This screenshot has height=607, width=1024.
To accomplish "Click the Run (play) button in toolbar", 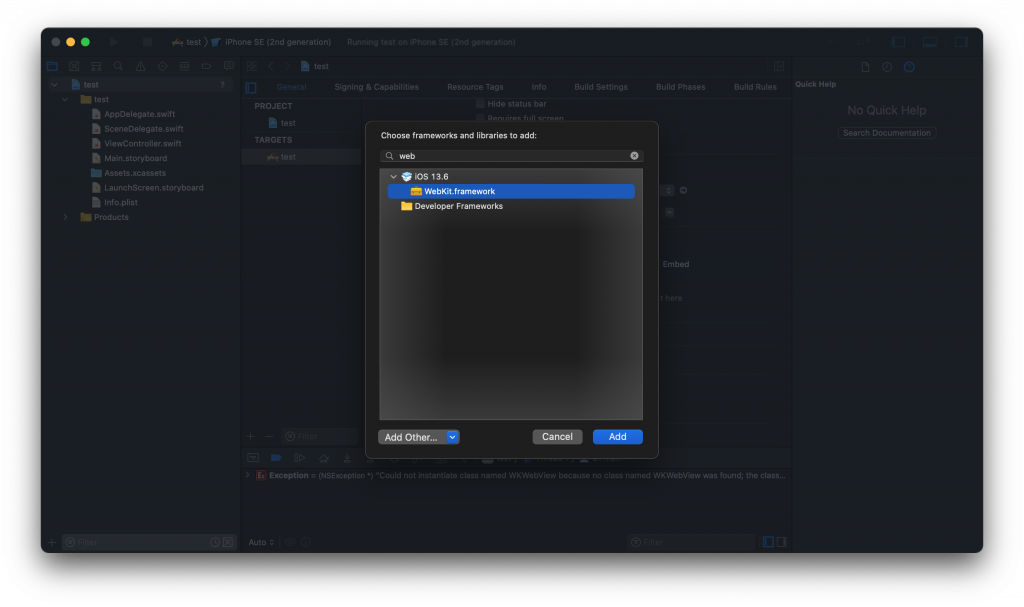I will coord(114,42).
